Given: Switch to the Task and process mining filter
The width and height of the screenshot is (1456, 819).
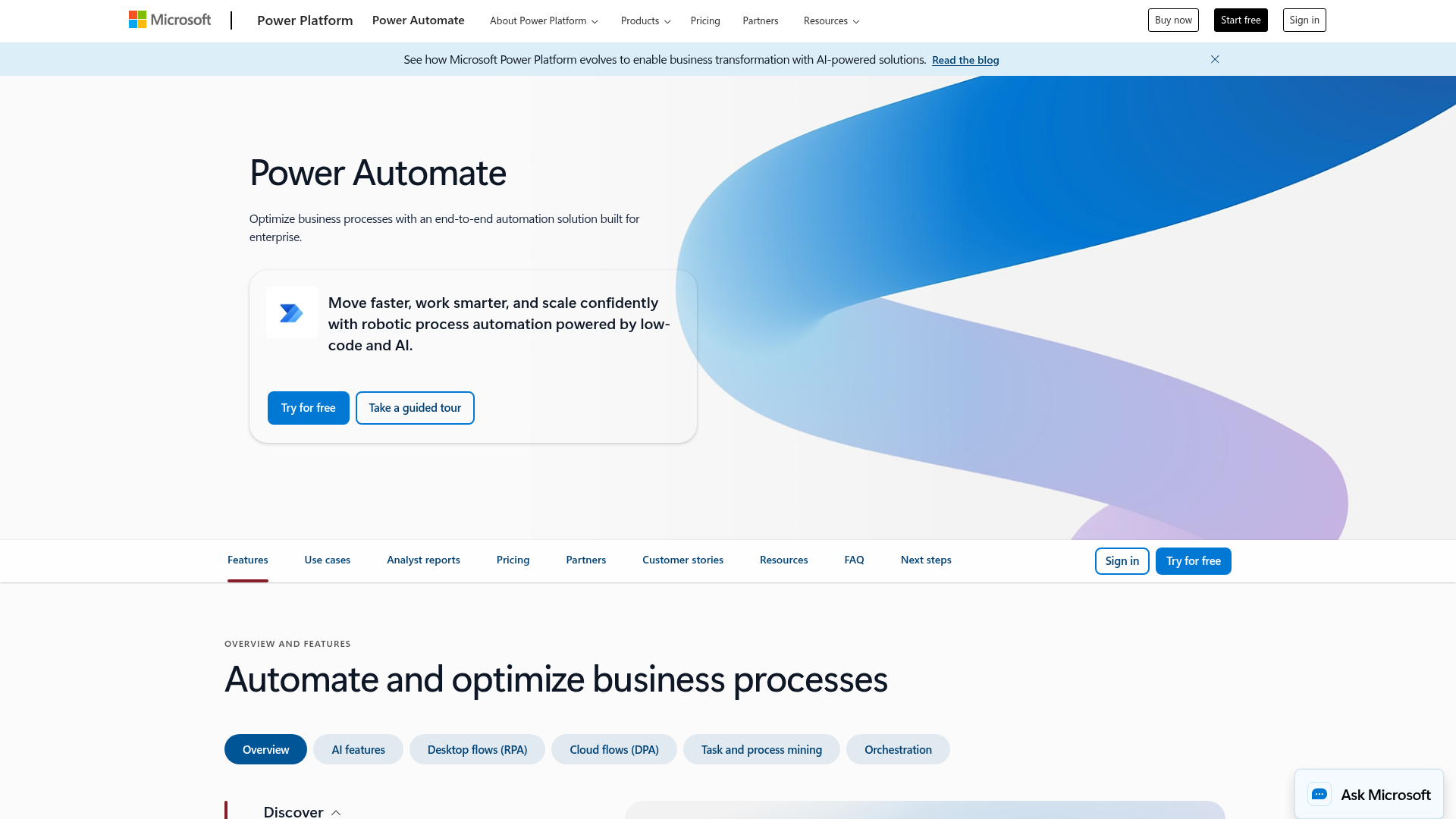Looking at the screenshot, I should coord(761,749).
